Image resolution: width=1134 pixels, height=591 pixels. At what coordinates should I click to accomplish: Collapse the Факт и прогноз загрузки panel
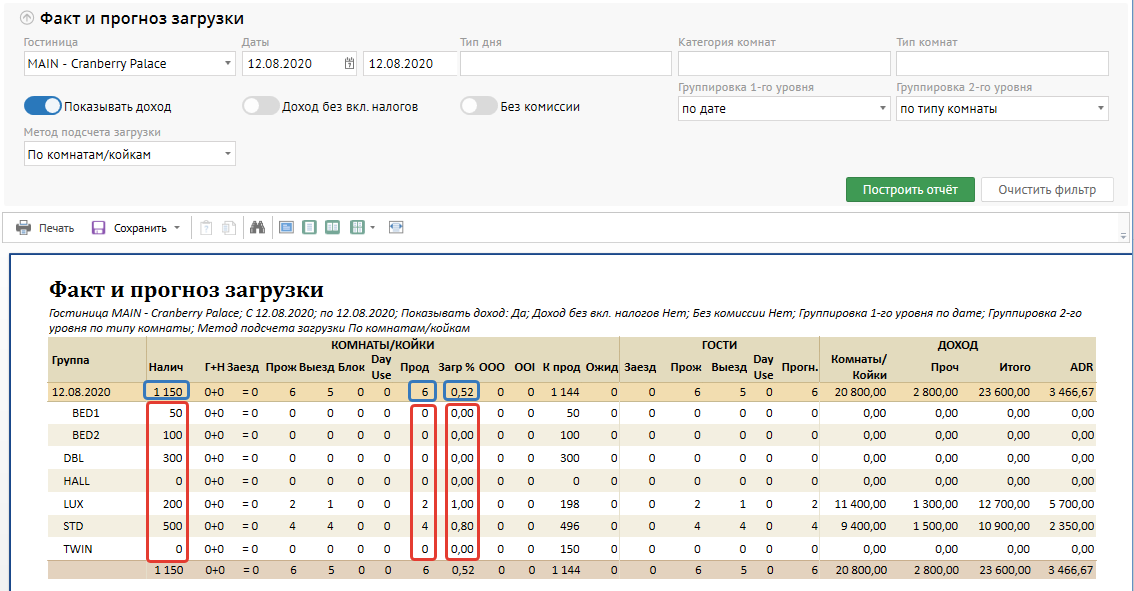[27, 18]
